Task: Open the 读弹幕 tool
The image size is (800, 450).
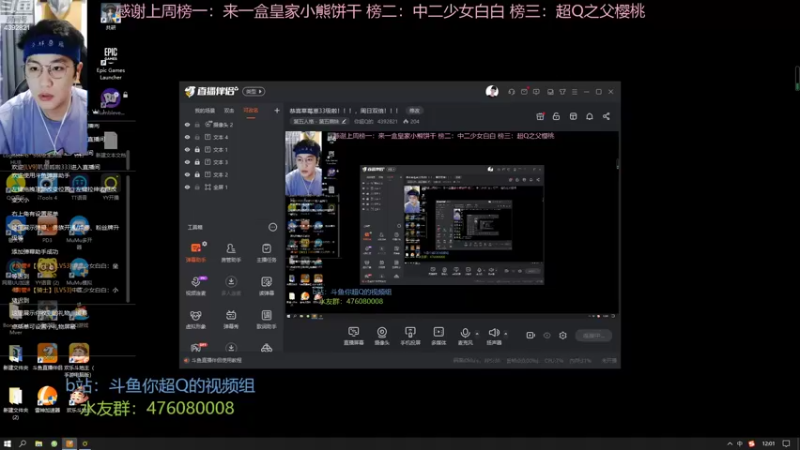Action: coord(266,286)
